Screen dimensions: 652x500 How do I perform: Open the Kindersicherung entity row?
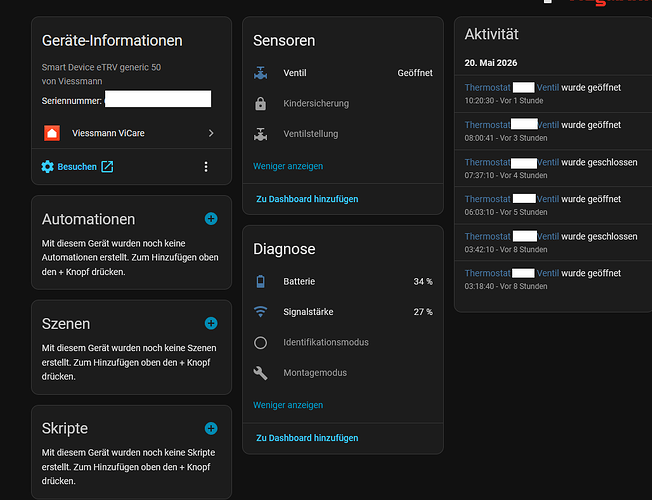[x=343, y=104]
